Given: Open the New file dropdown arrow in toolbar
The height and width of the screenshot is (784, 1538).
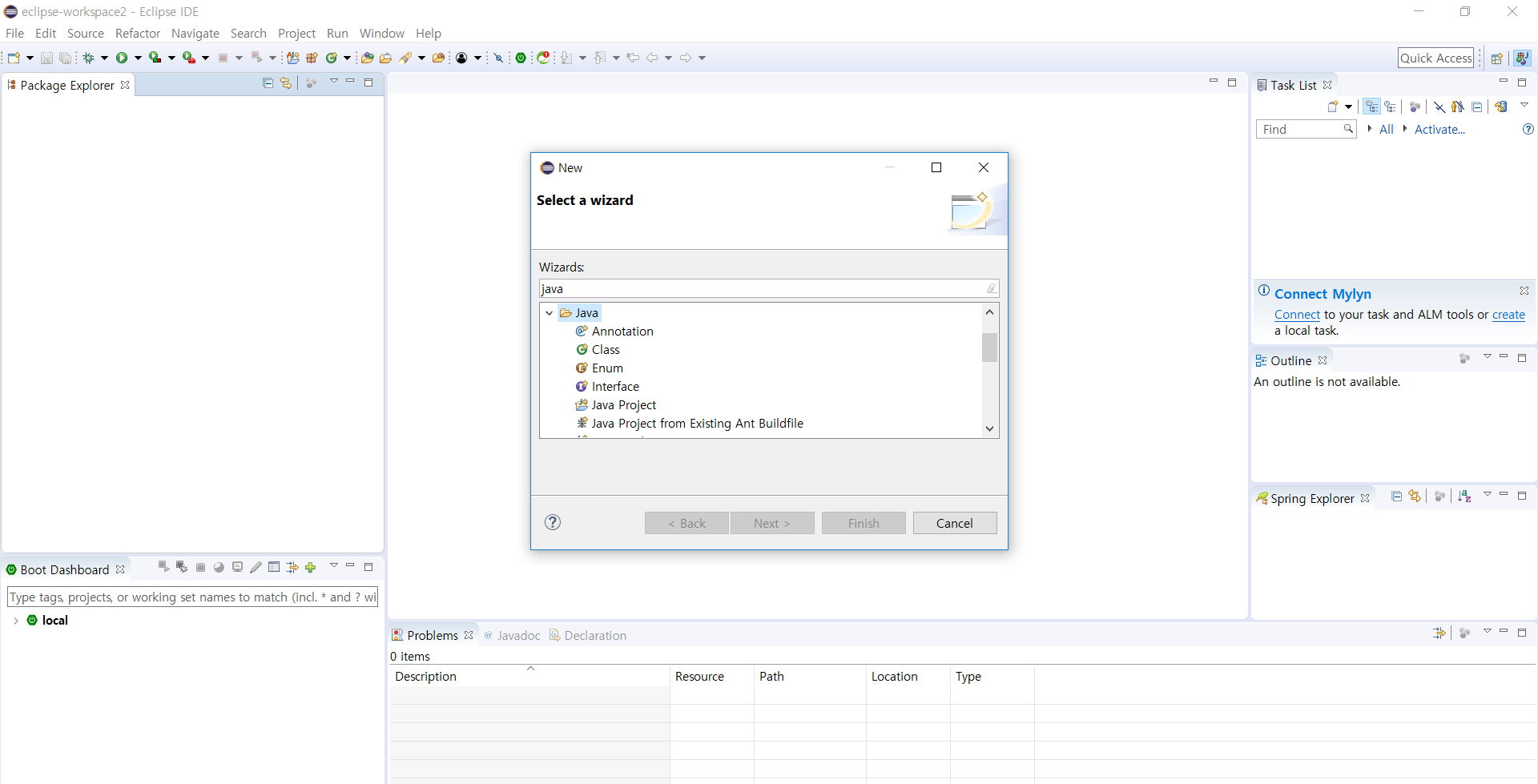Looking at the screenshot, I should [30, 58].
